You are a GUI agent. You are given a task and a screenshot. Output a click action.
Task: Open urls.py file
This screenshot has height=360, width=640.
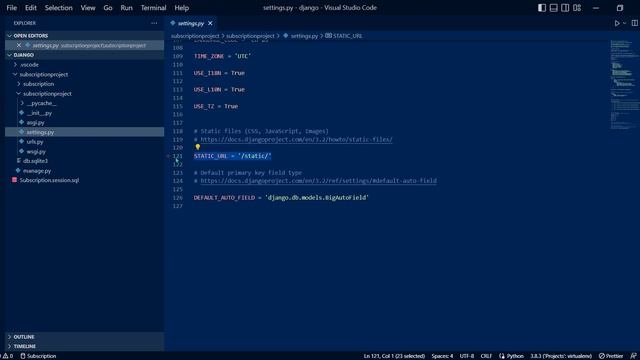coord(35,142)
